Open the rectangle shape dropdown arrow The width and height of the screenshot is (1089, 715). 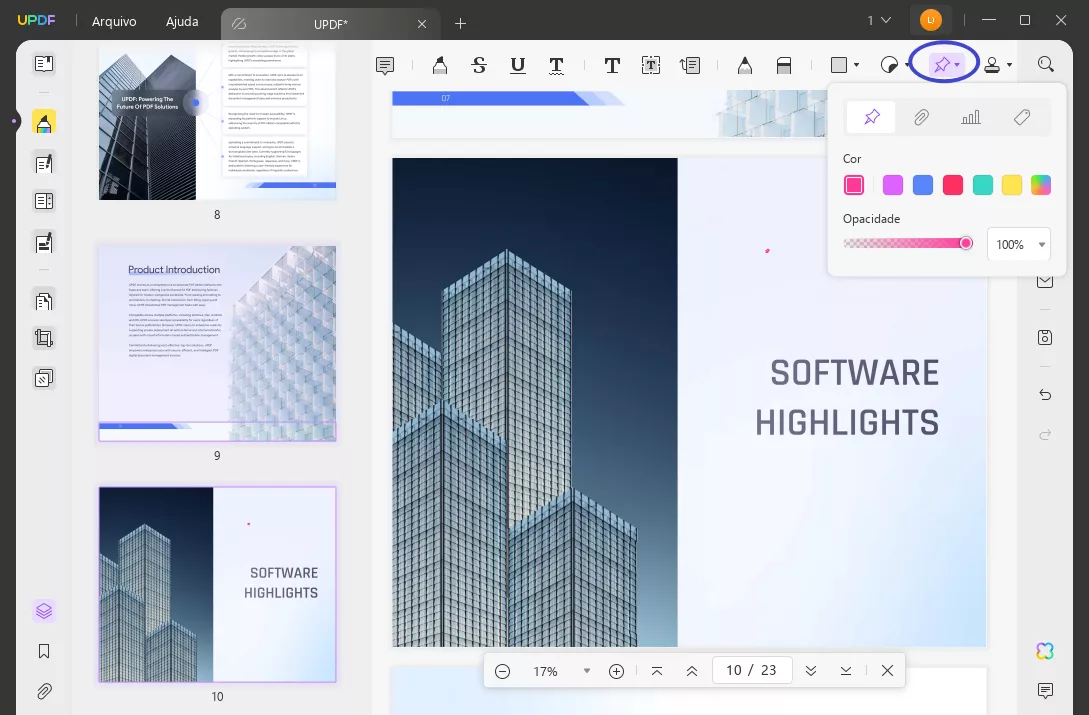pos(856,65)
